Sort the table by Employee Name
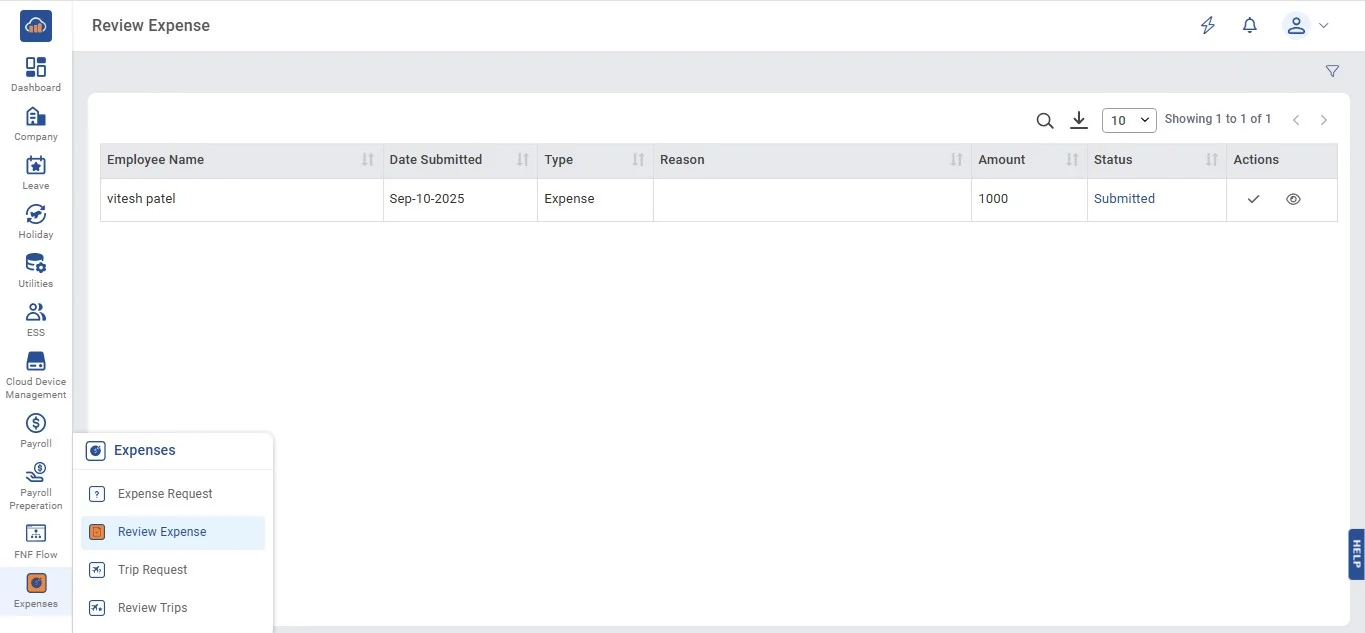 point(367,160)
